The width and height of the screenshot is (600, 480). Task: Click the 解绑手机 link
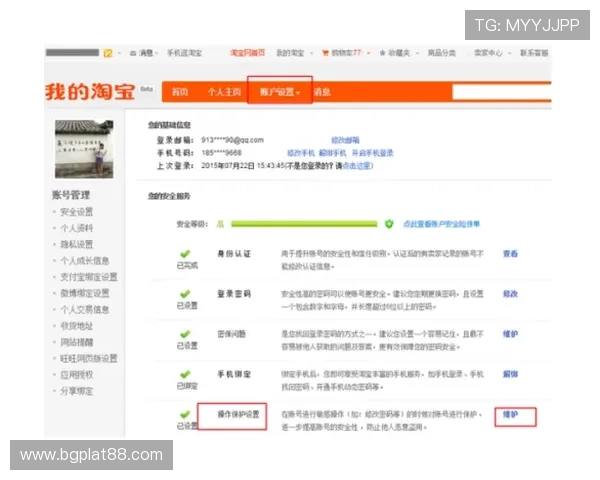[333, 153]
